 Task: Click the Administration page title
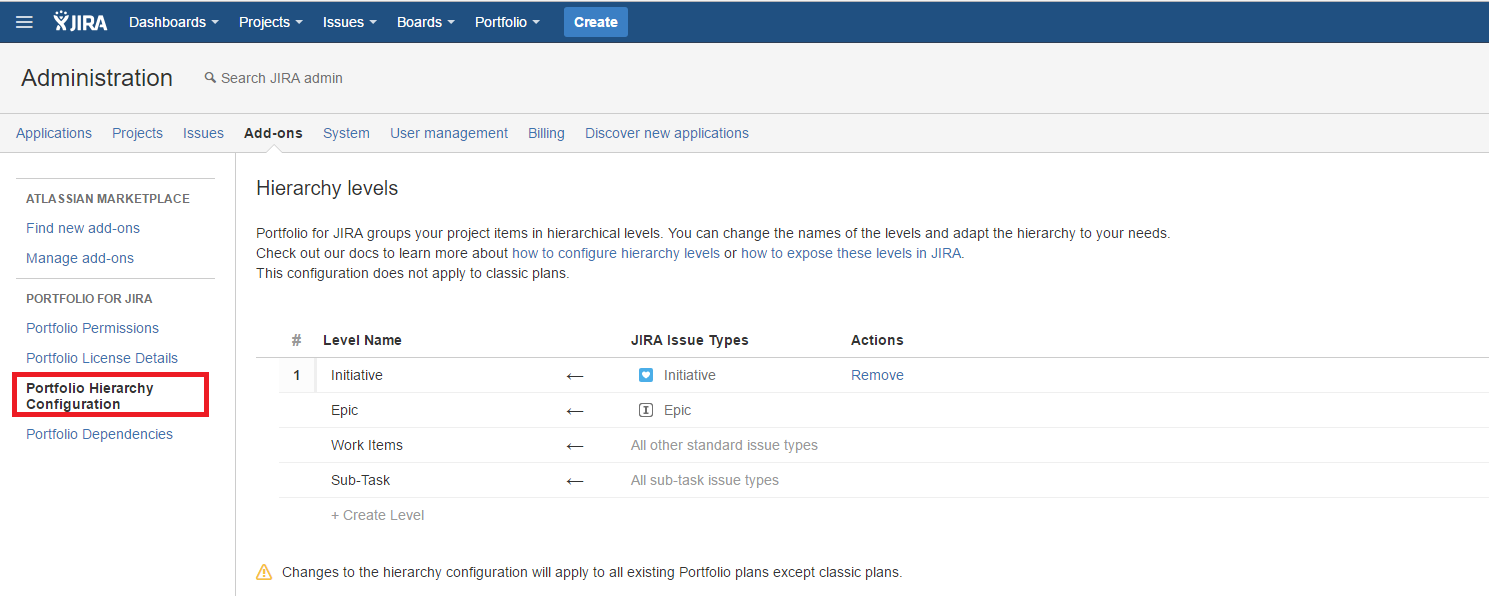[x=97, y=78]
